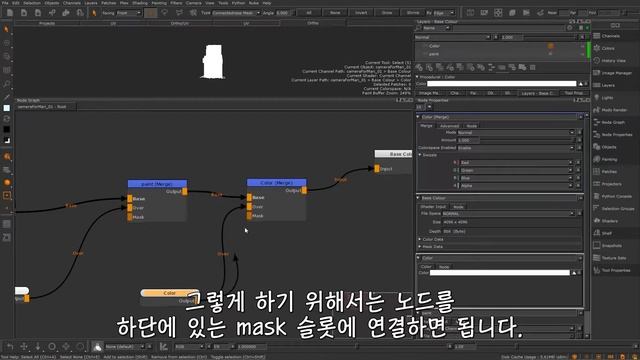Screen dimensions: 640x360
Task: Click the Input port of Base Colour node
Action: coord(377,168)
